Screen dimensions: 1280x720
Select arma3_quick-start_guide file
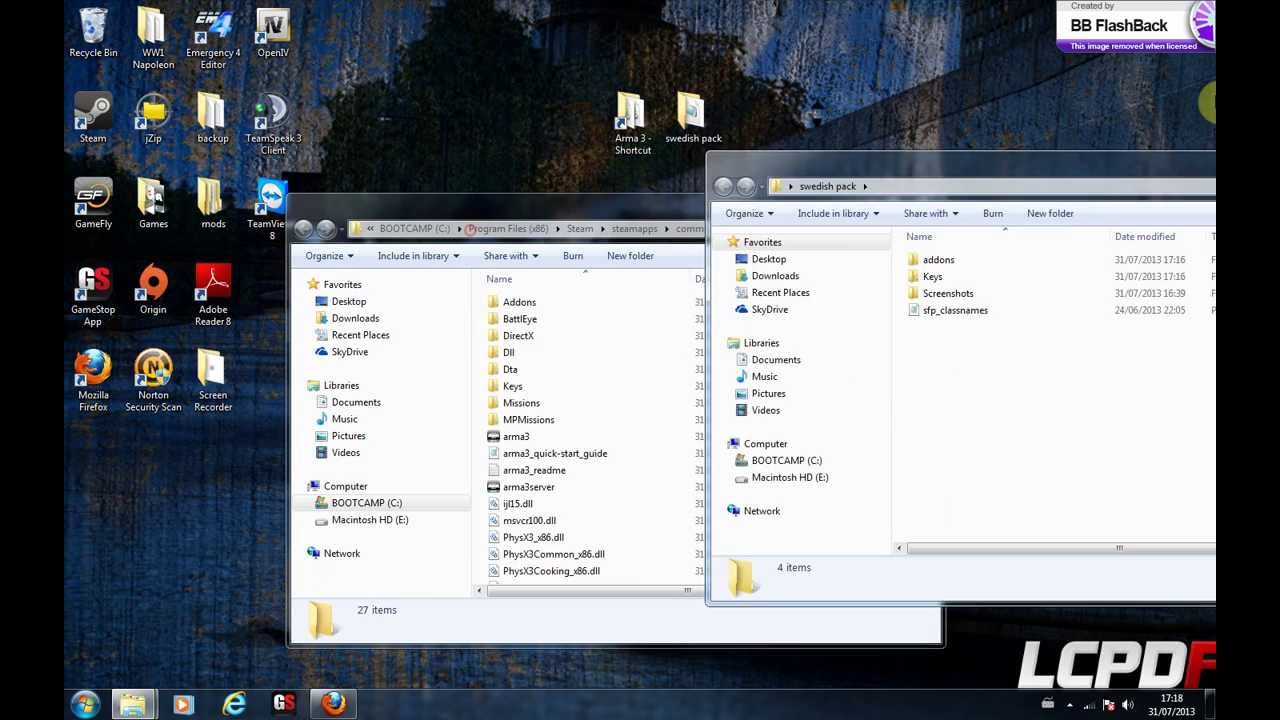coord(554,454)
